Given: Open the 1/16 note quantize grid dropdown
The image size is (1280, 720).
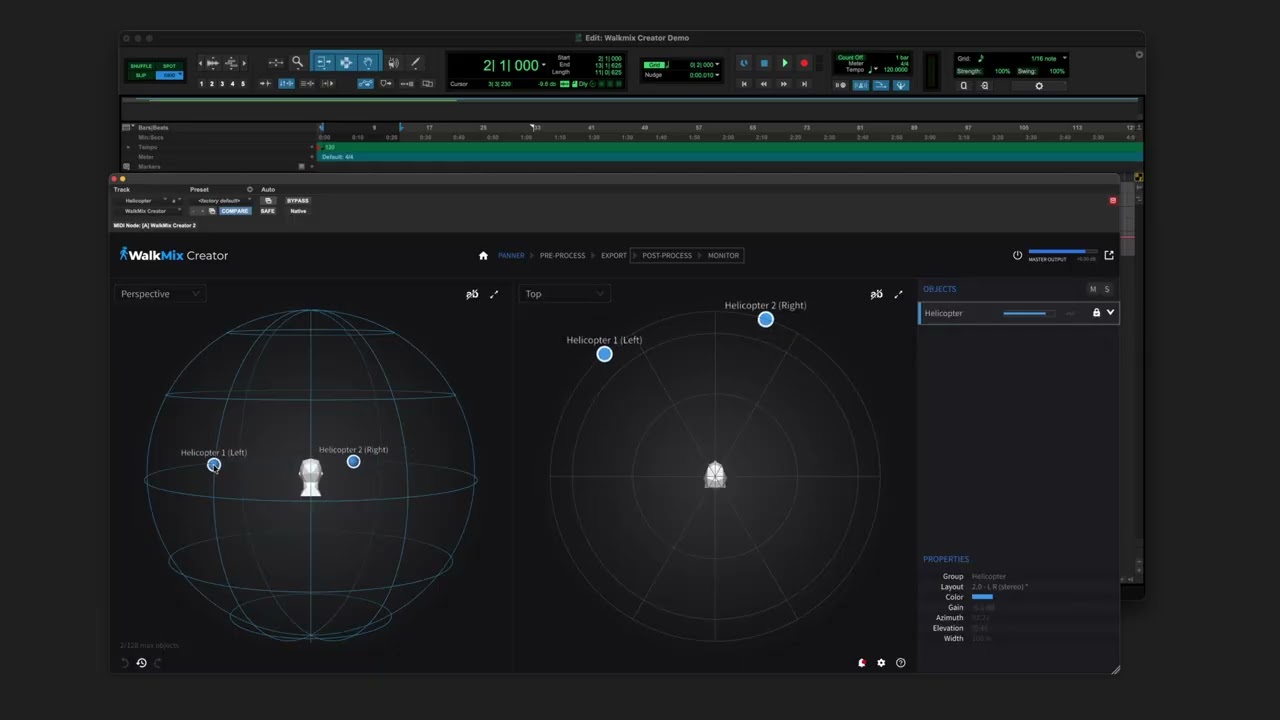Looking at the screenshot, I should (x=1064, y=58).
